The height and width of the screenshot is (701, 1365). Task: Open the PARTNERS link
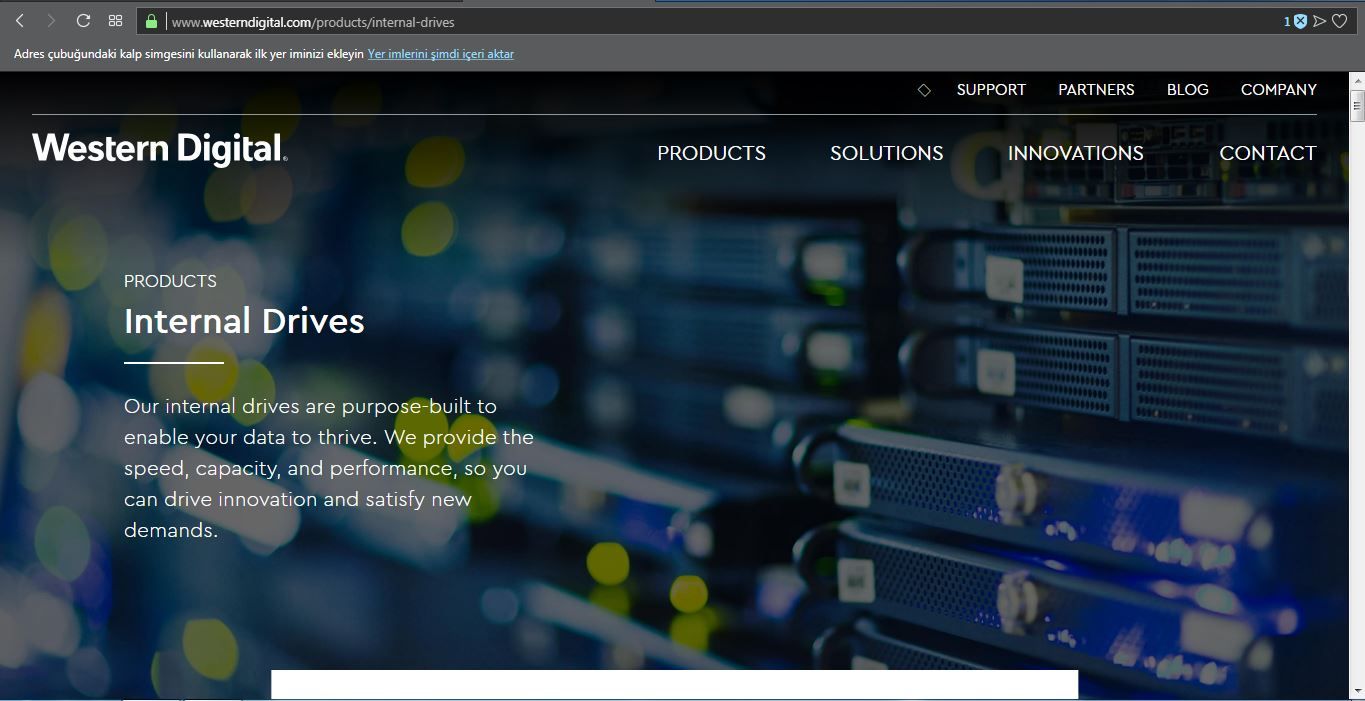(x=1096, y=90)
